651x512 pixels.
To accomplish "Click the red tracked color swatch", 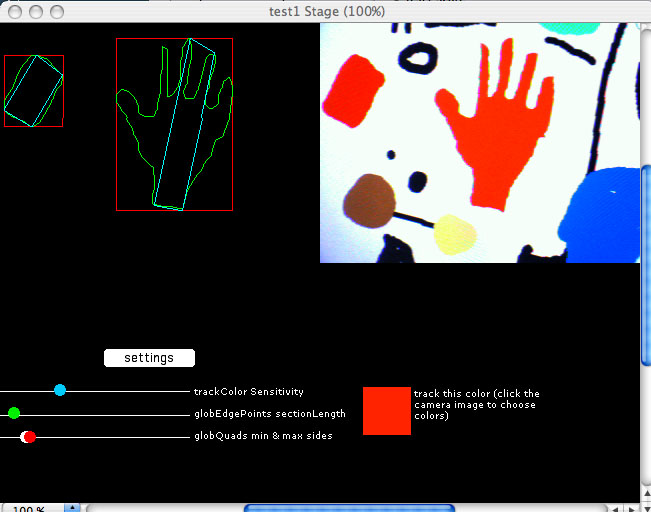I will coord(386,411).
